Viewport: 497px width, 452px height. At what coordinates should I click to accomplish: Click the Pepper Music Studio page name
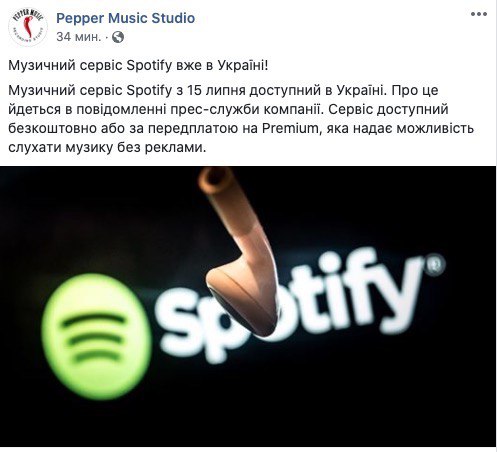(126, 18)
